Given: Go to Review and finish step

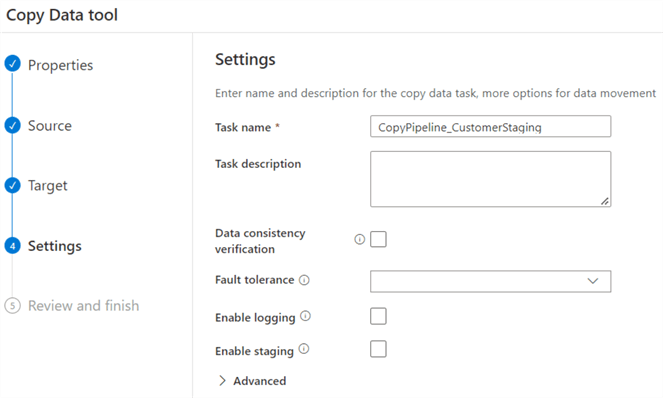Looking at the screenshot, I should click(83, 305).
